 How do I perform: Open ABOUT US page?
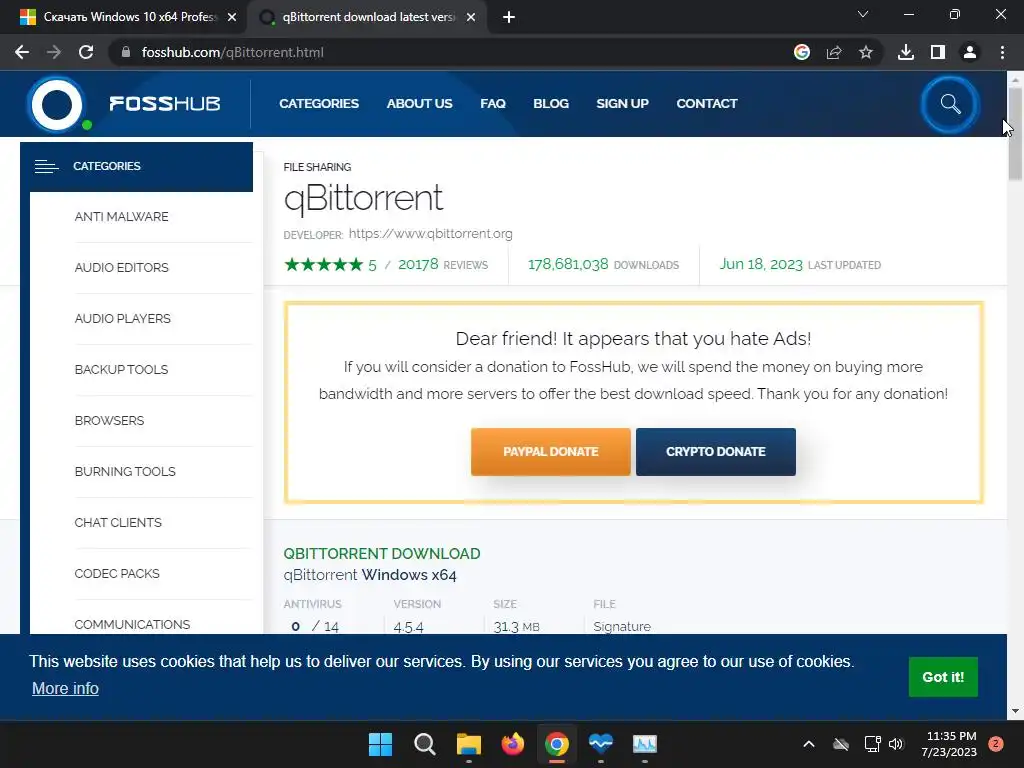(x=419, y=104)
